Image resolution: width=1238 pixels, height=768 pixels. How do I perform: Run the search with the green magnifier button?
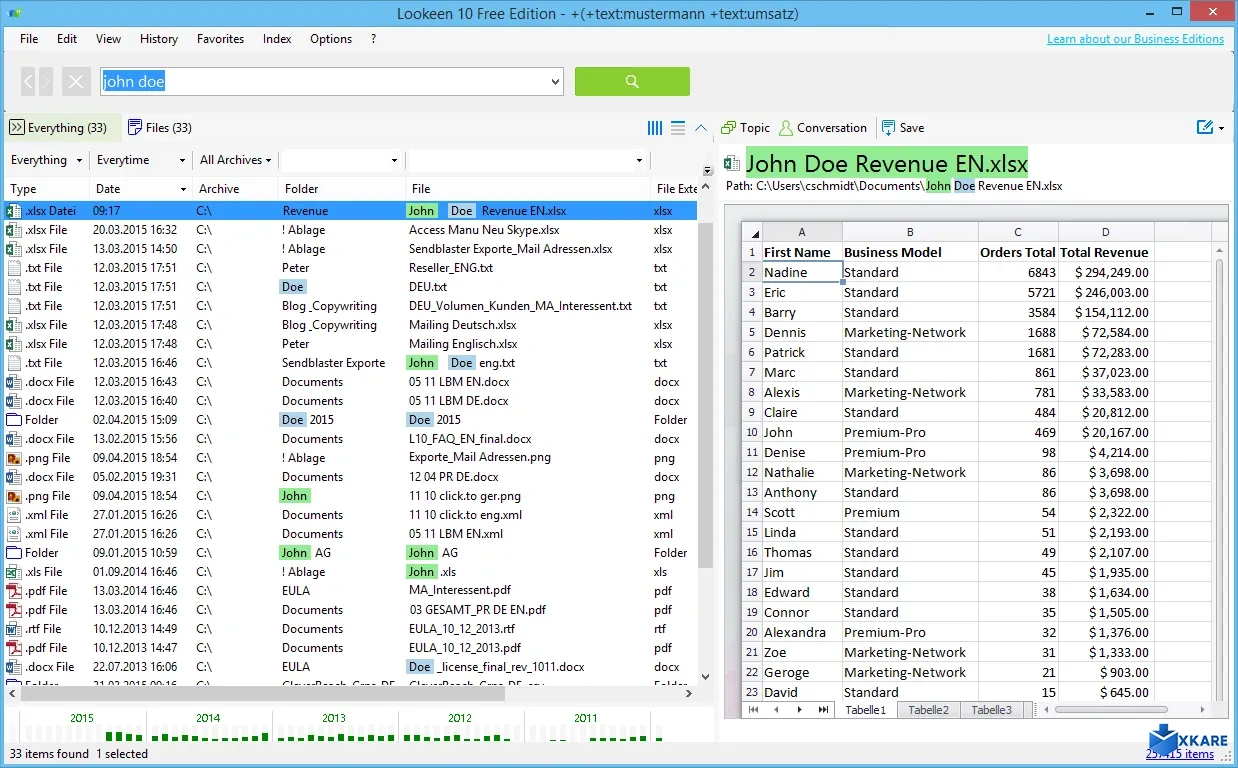coord(632,82)
